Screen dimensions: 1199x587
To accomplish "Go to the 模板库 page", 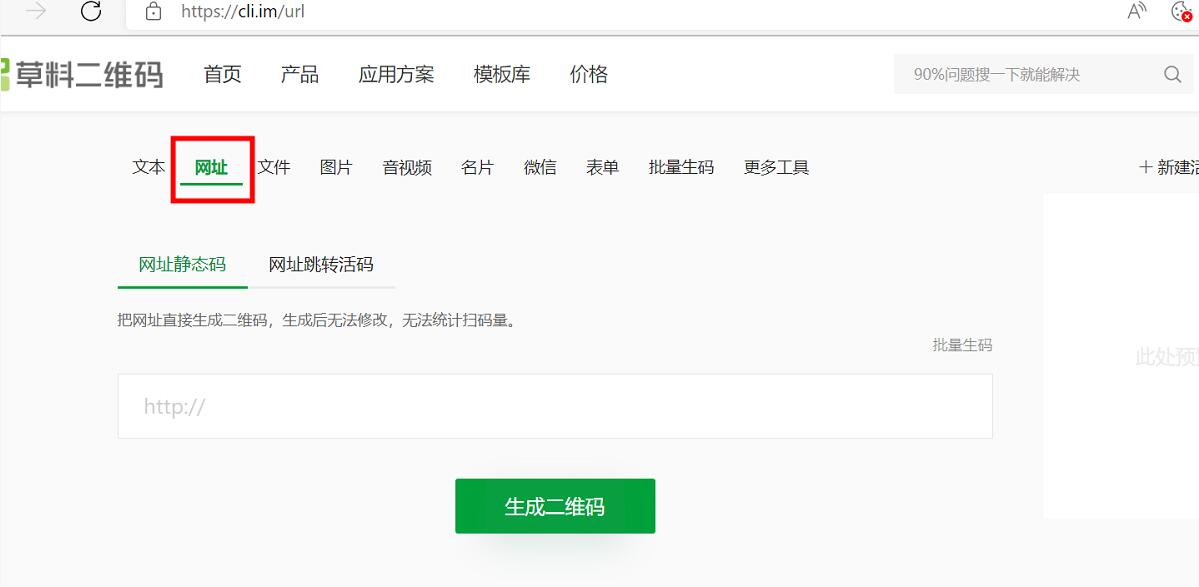I will pyautogui.click(x=502, y=75).
